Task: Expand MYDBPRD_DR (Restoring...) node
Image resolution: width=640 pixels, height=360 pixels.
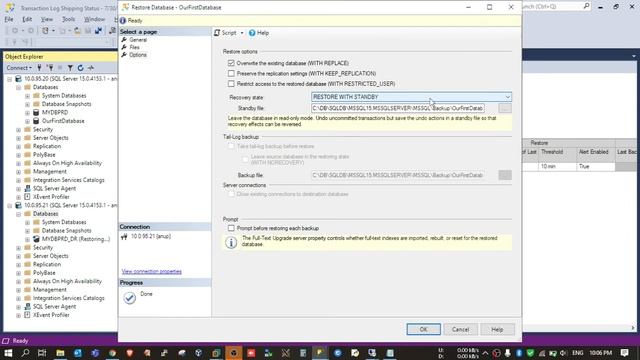Action: point(27,239)
